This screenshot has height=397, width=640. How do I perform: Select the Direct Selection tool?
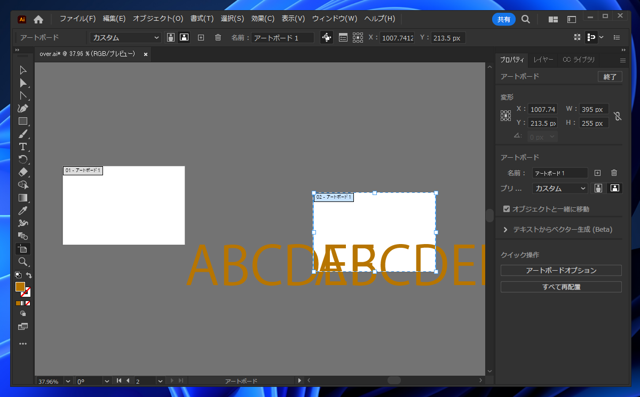point(23,83)
